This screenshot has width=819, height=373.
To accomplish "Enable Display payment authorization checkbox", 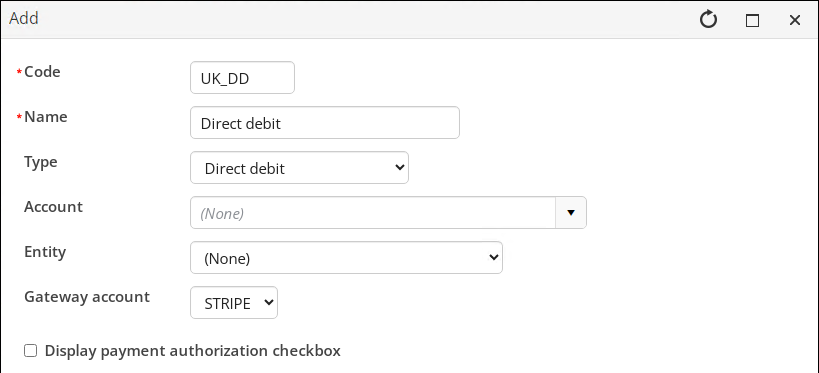I will tap(31, 351).
